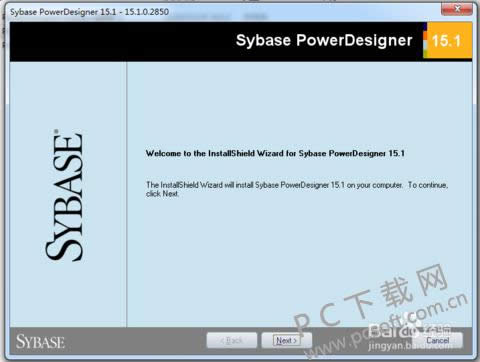Click the SYBASE logo in the footer bar
This screenshot has height=362, width=480.
pos(40,342)
